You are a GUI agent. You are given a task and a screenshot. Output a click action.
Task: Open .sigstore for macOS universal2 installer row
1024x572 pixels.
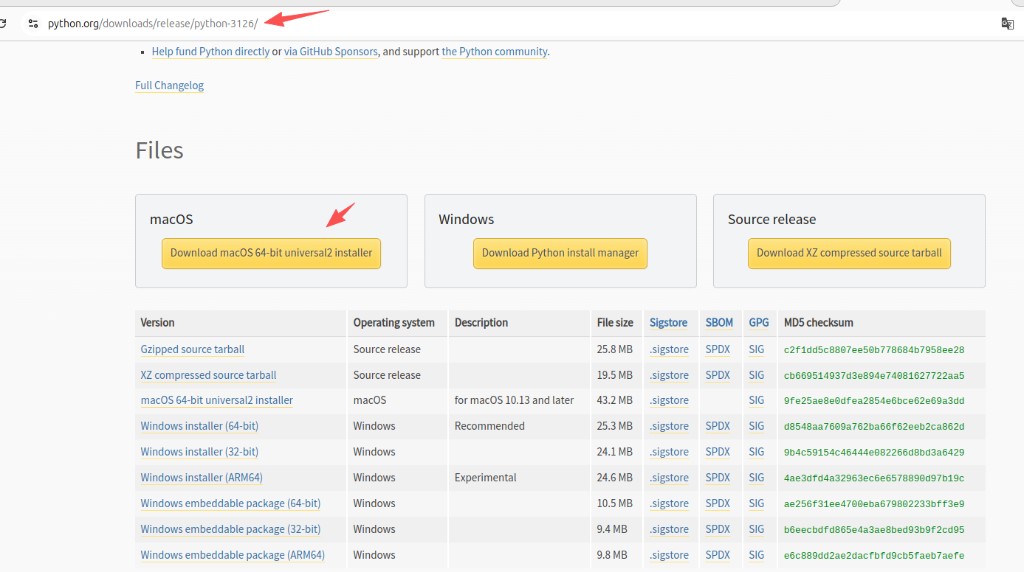pos(669,400)
